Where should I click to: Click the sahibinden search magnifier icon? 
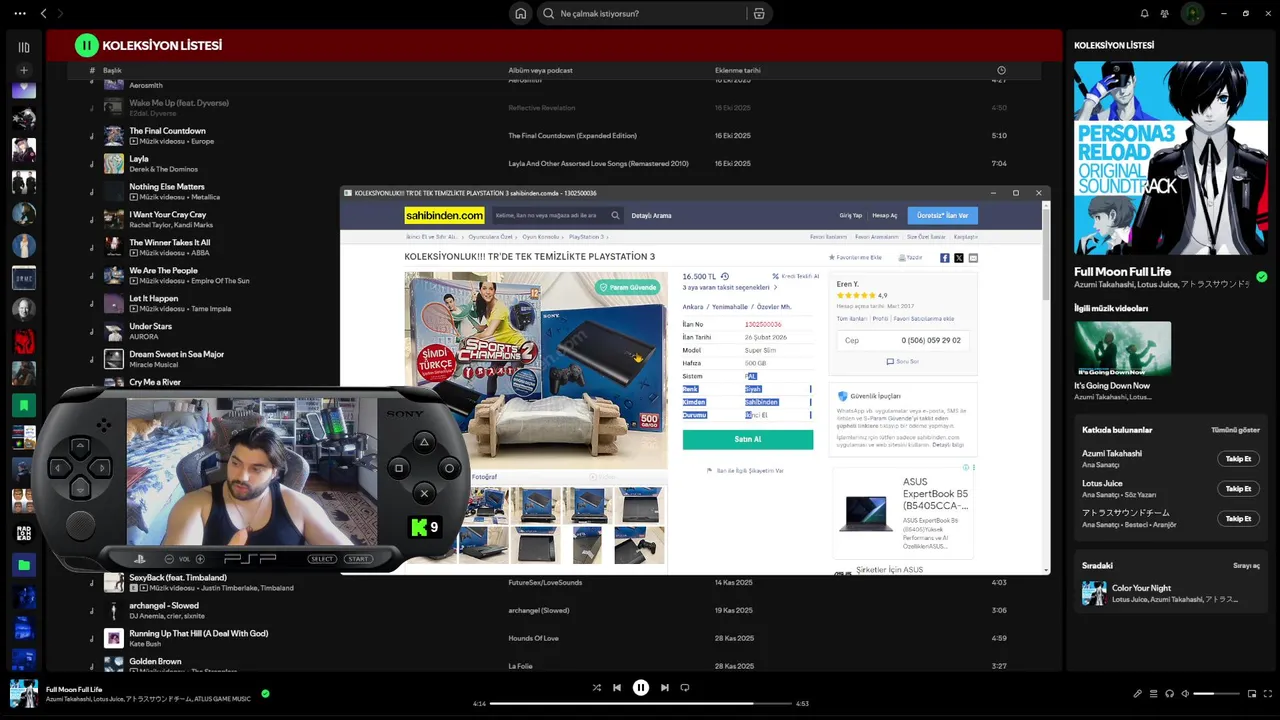coord(615,215)
